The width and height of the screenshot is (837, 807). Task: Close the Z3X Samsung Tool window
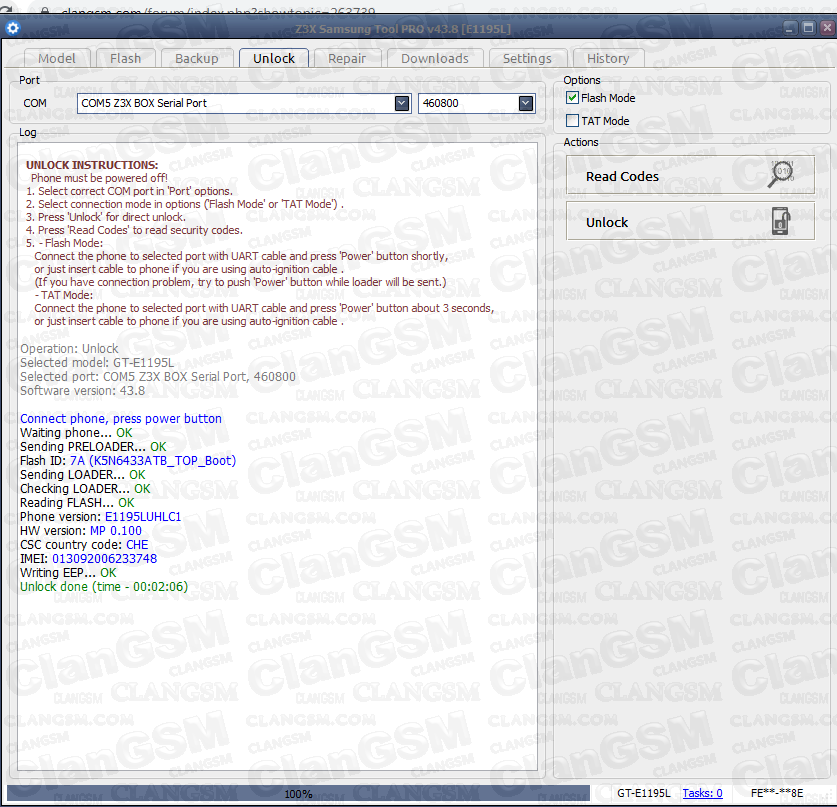pyautogui.click(x=828, y=28)
